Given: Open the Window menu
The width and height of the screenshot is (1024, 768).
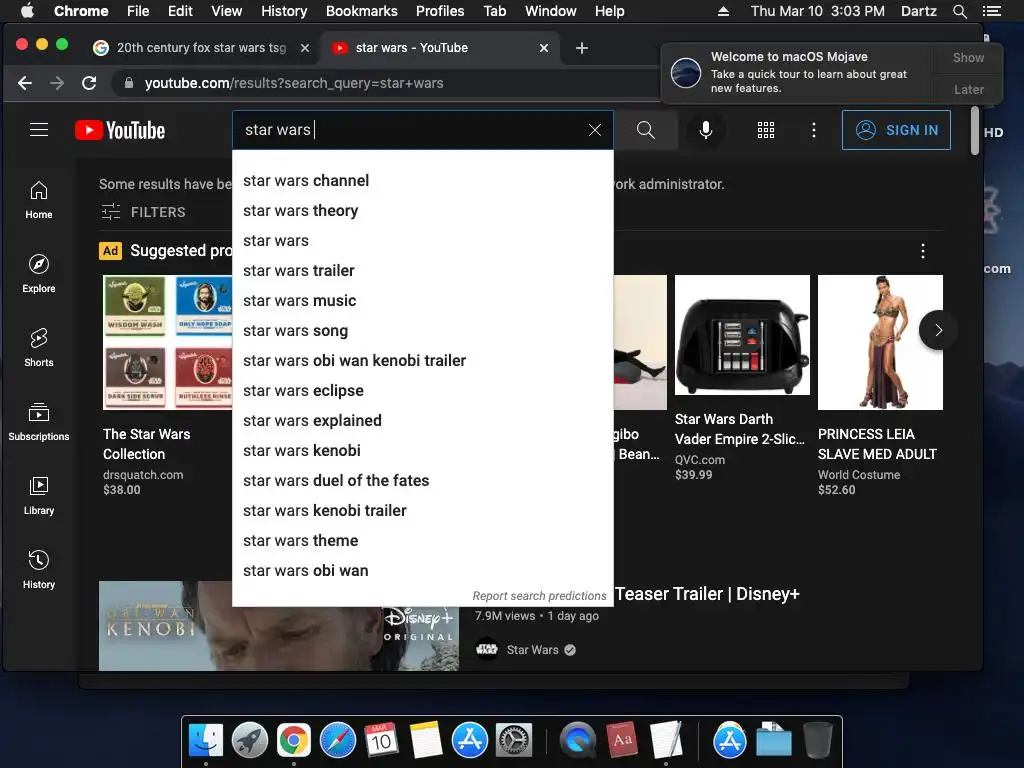Looking at the screenshot, I should 551,11.
